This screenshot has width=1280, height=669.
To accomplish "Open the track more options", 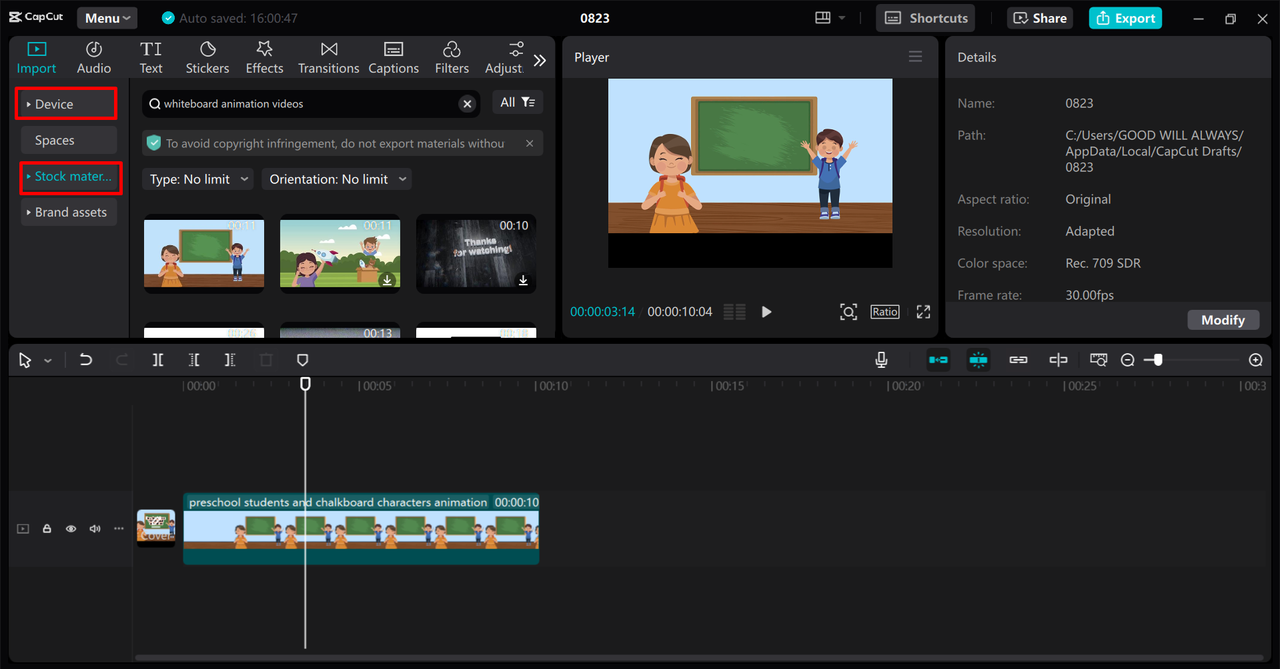I will (119, 529).
